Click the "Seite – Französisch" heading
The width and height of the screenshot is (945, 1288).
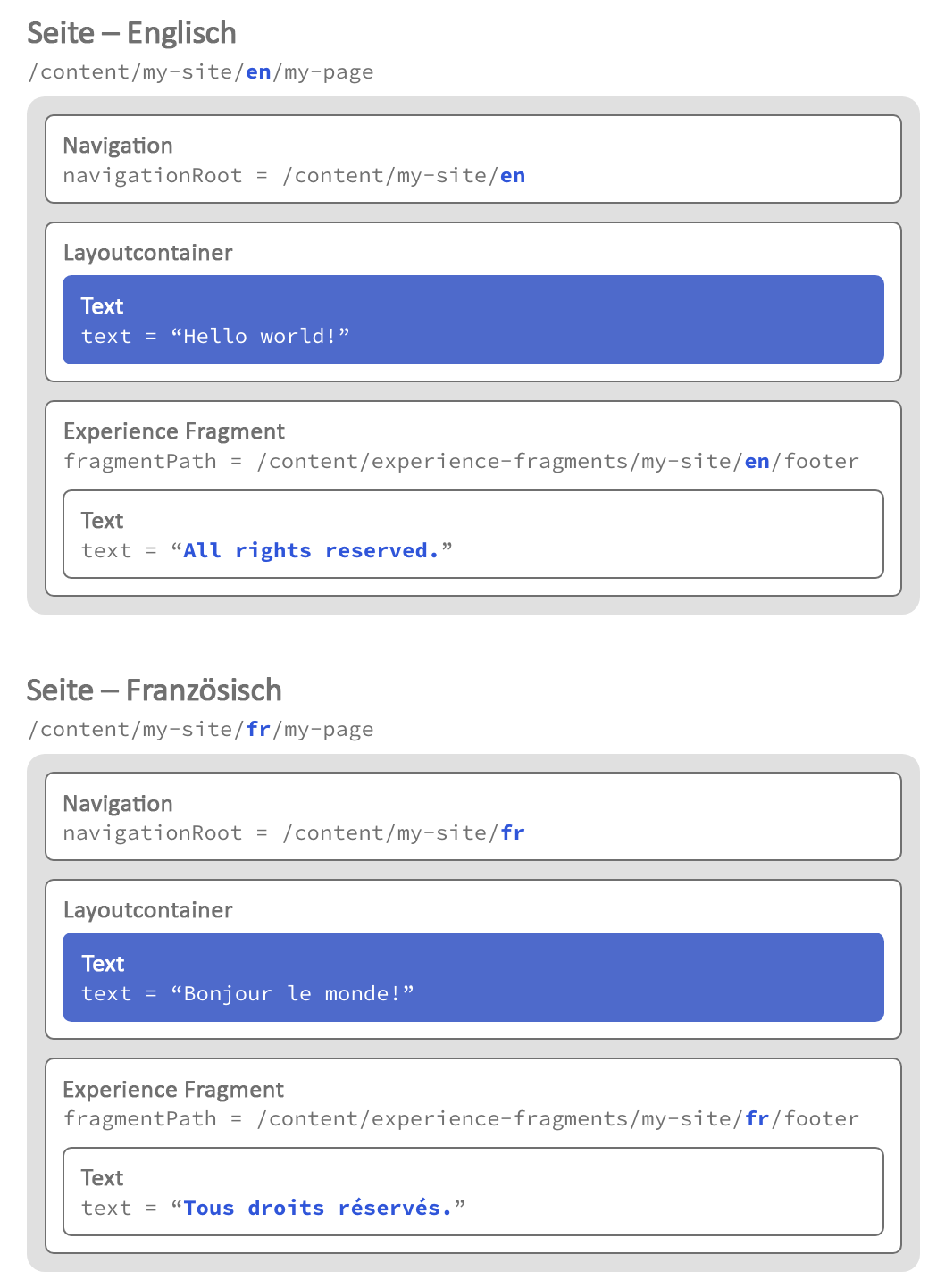coord(154,690)
